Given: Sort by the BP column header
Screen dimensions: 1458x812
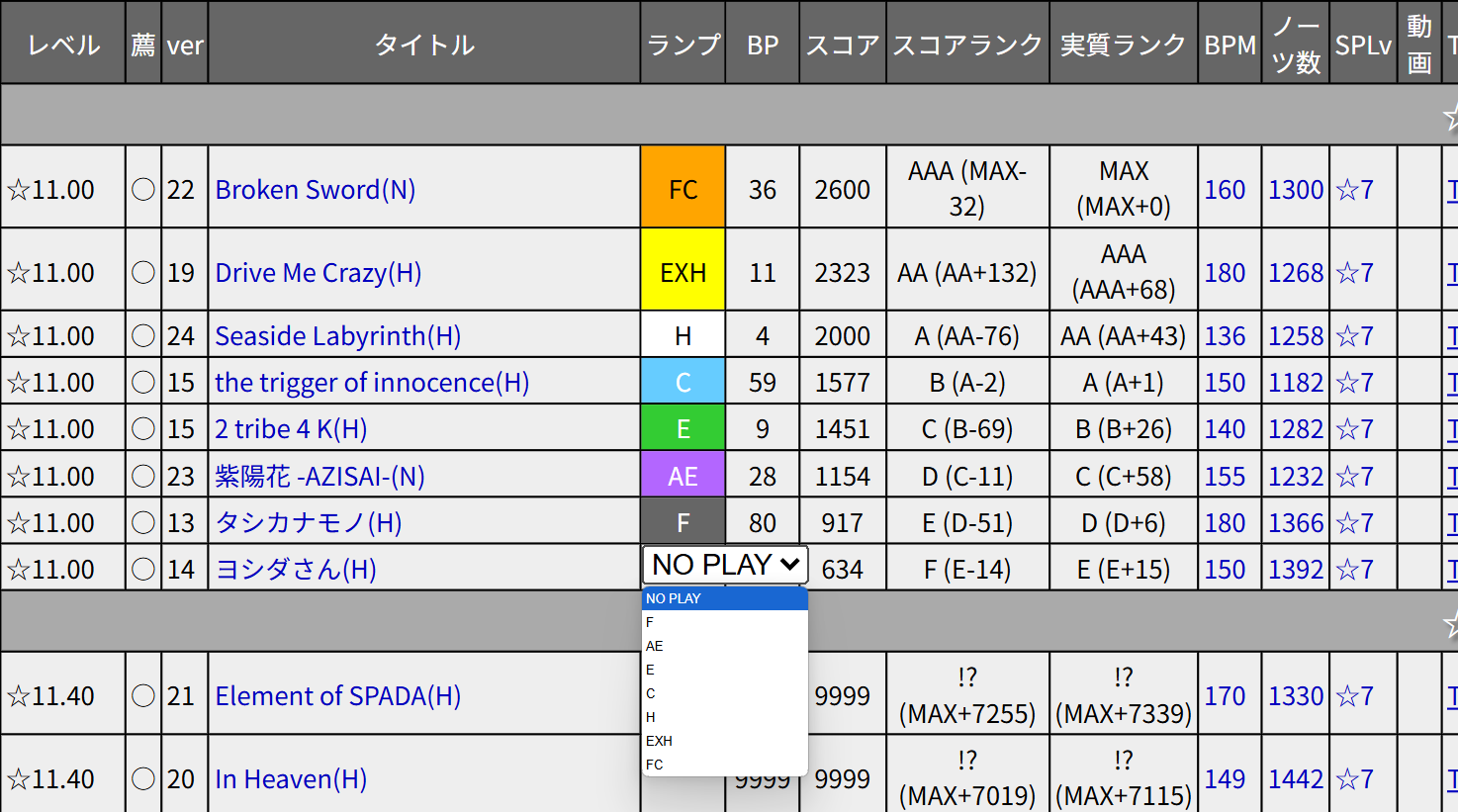Looking at the screenshot, I should 763,44.
